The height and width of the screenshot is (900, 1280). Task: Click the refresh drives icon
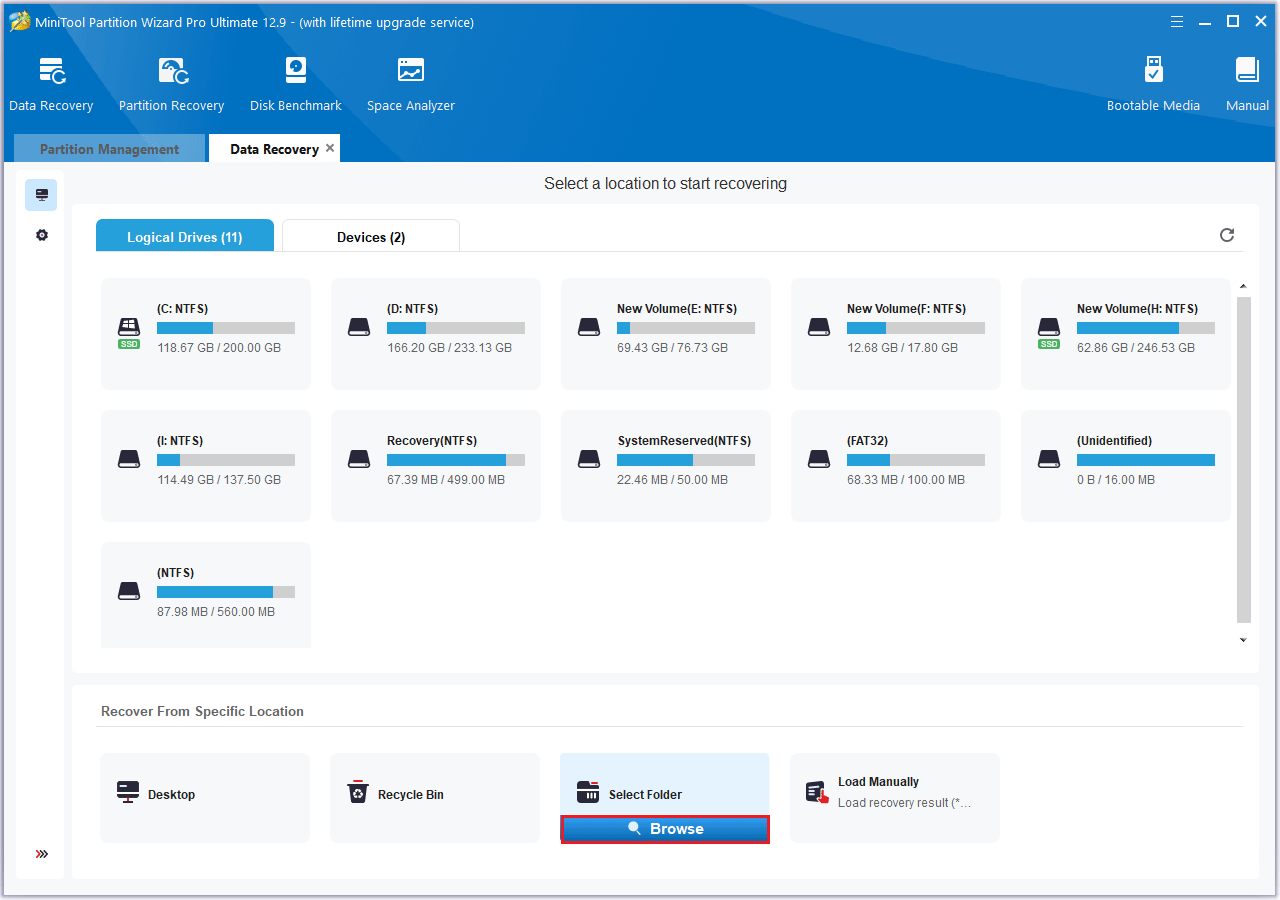pyautogui.click(x=1227, y=235)
